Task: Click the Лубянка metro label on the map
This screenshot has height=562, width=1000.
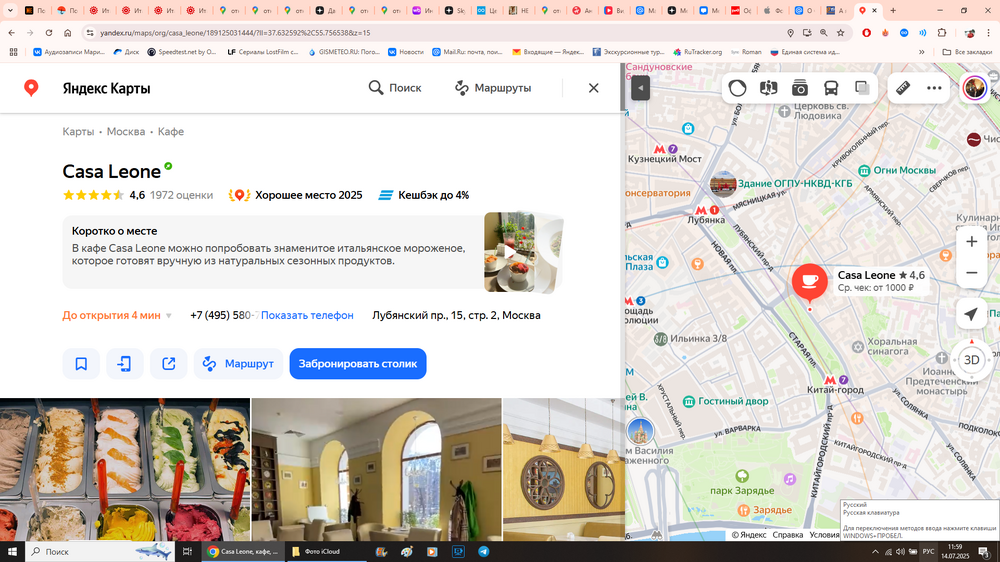Action: pos(706,219)
